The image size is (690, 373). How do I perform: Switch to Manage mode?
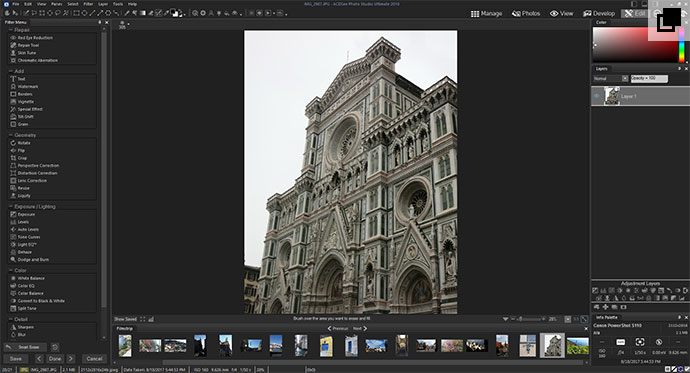[486, 14]
